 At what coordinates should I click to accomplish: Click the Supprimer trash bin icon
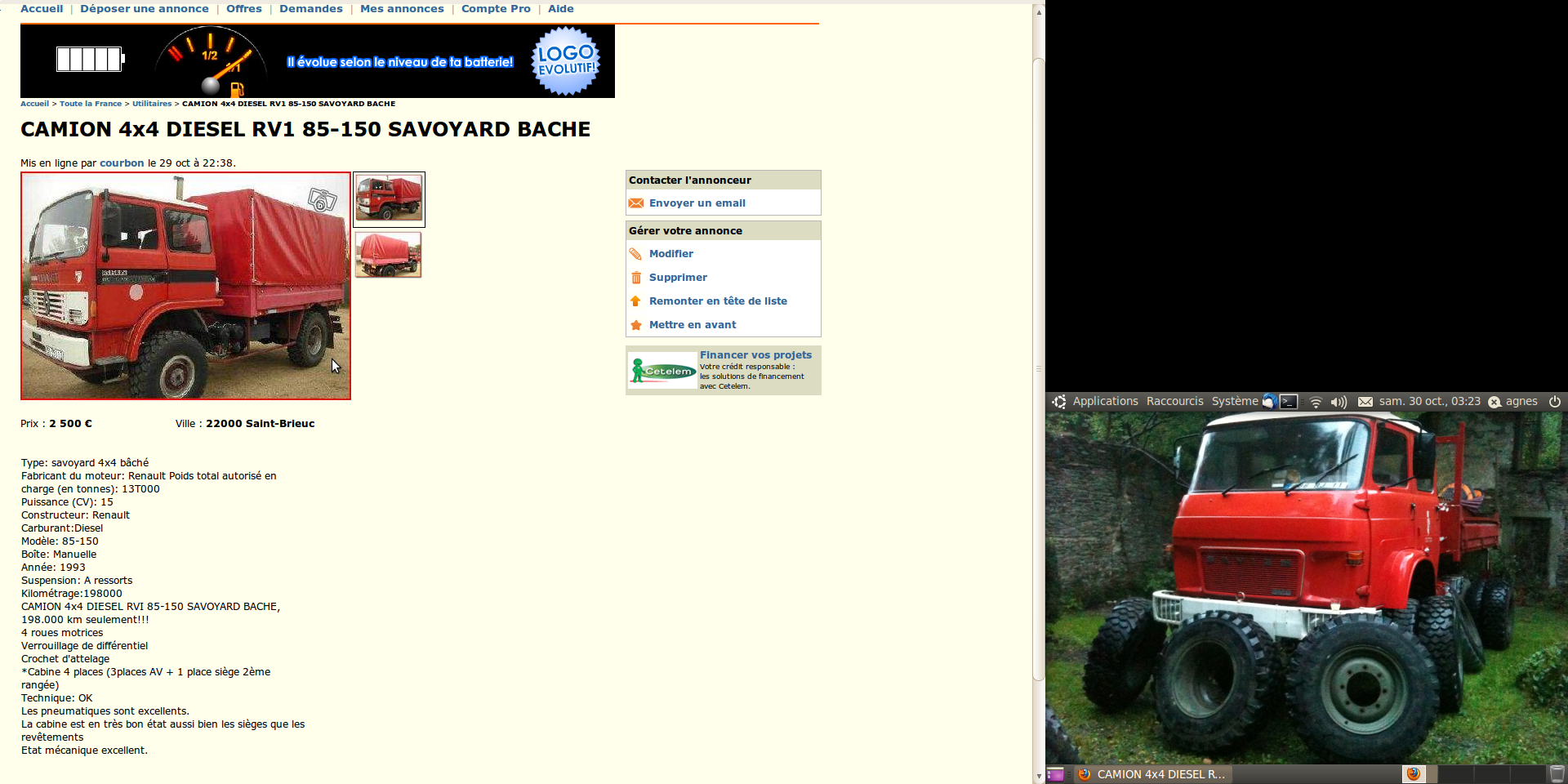(636, 278)
